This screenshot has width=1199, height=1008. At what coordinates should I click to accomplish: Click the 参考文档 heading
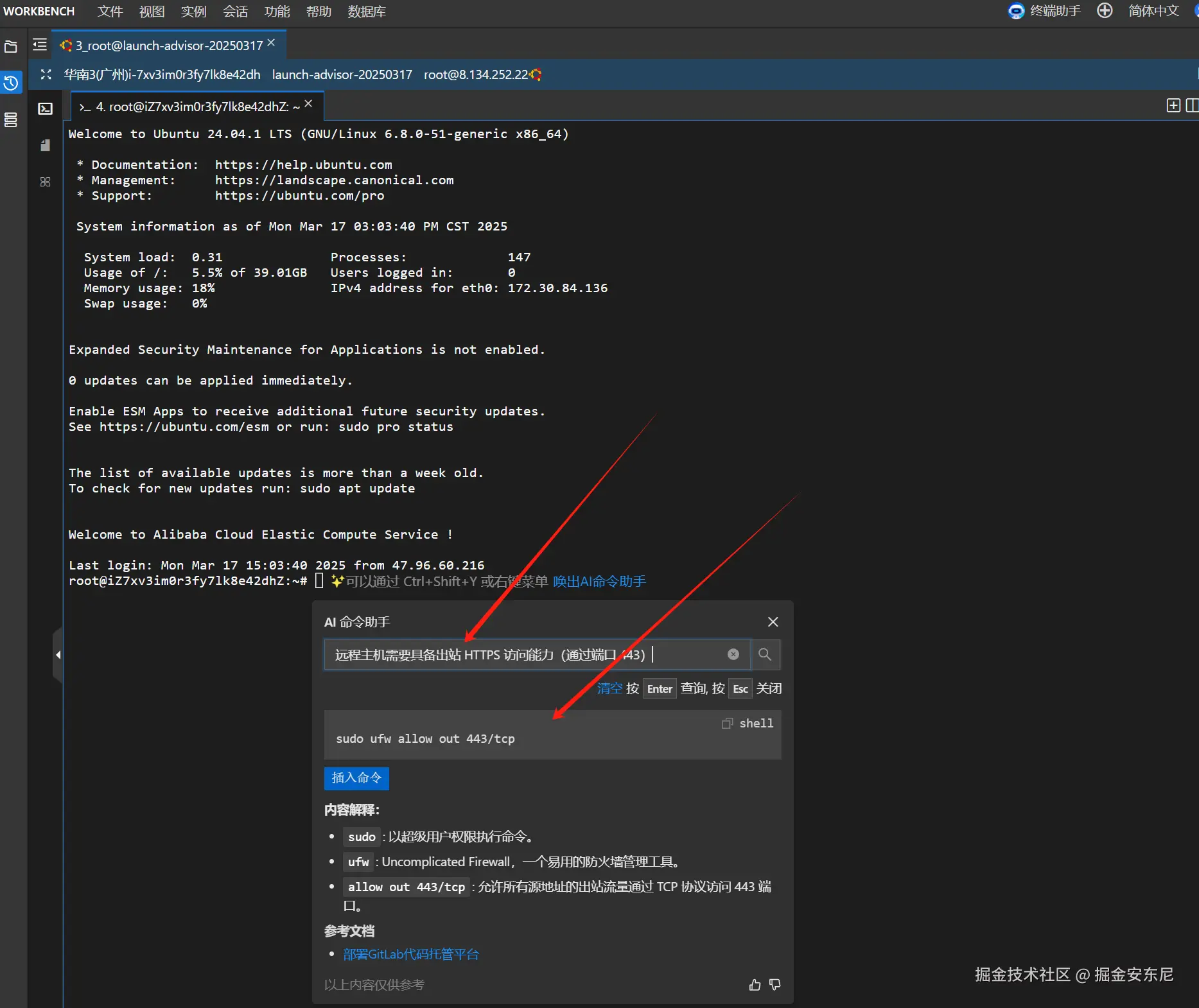point(349,931)
